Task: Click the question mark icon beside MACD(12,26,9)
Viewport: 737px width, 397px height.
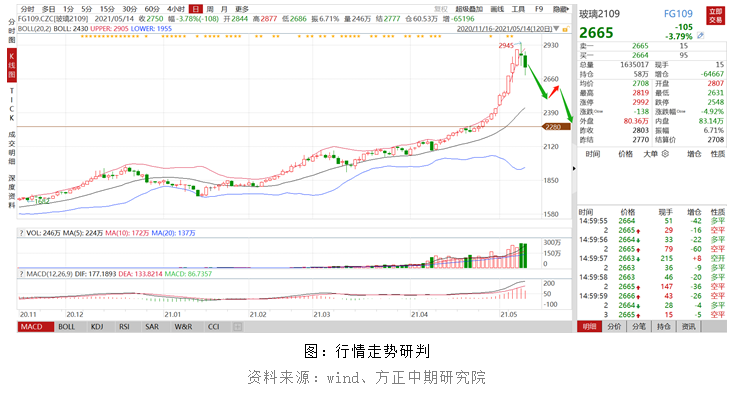Action: click(21, 273)
